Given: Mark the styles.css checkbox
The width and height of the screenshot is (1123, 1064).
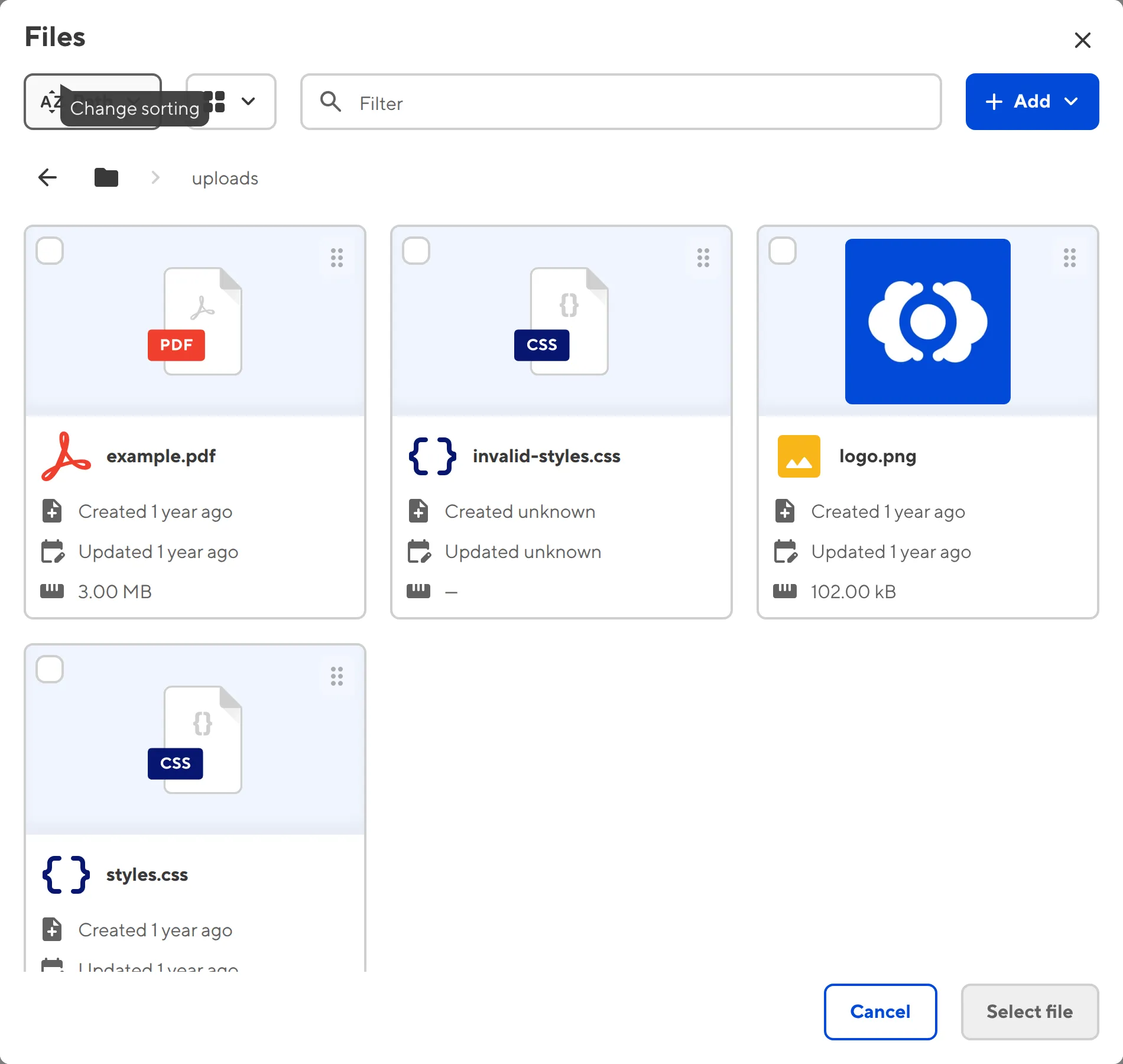Looking at the screenshot, I should coord(50,669).
